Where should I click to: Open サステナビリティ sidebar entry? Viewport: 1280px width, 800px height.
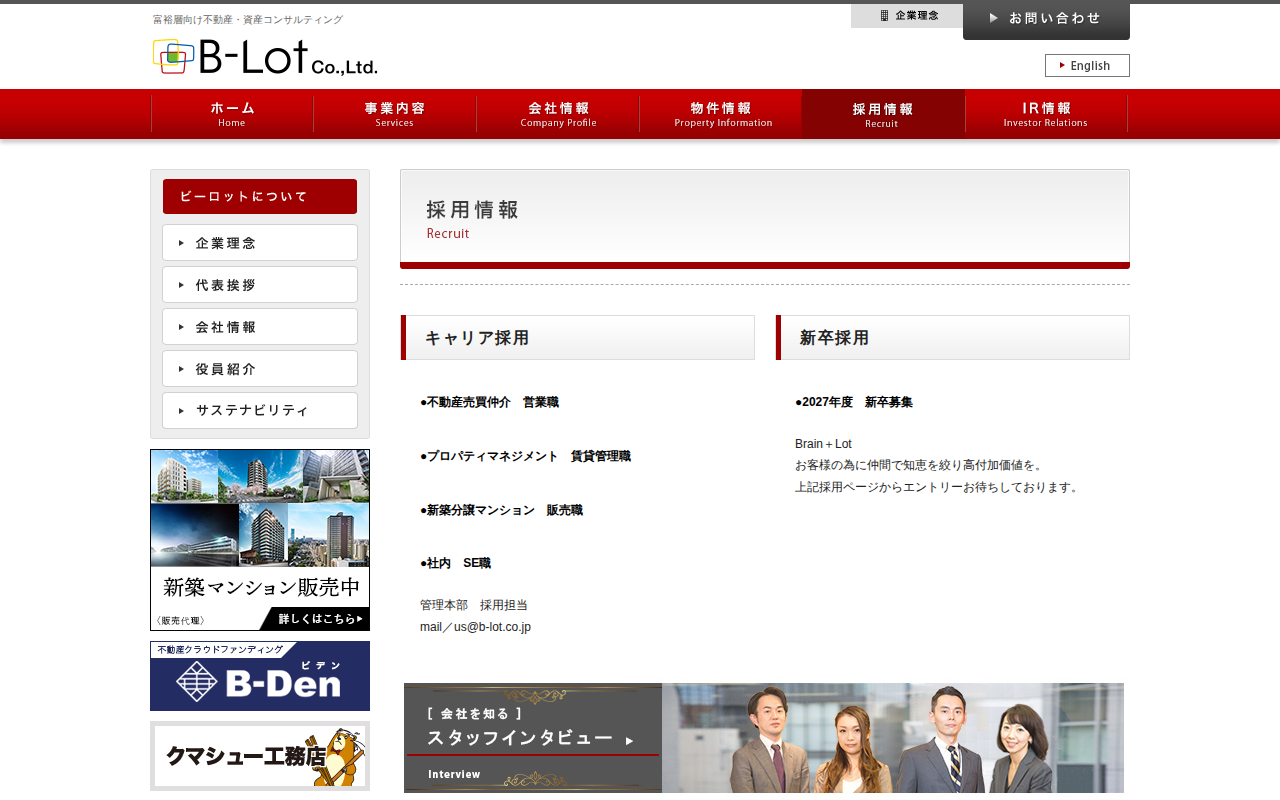[x=260, y=411]
